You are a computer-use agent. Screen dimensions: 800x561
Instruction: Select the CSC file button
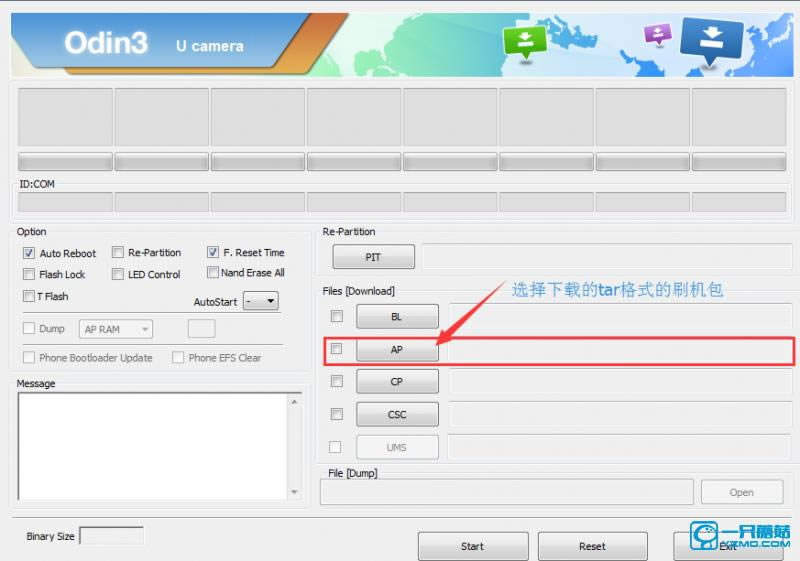pos(397,414)
